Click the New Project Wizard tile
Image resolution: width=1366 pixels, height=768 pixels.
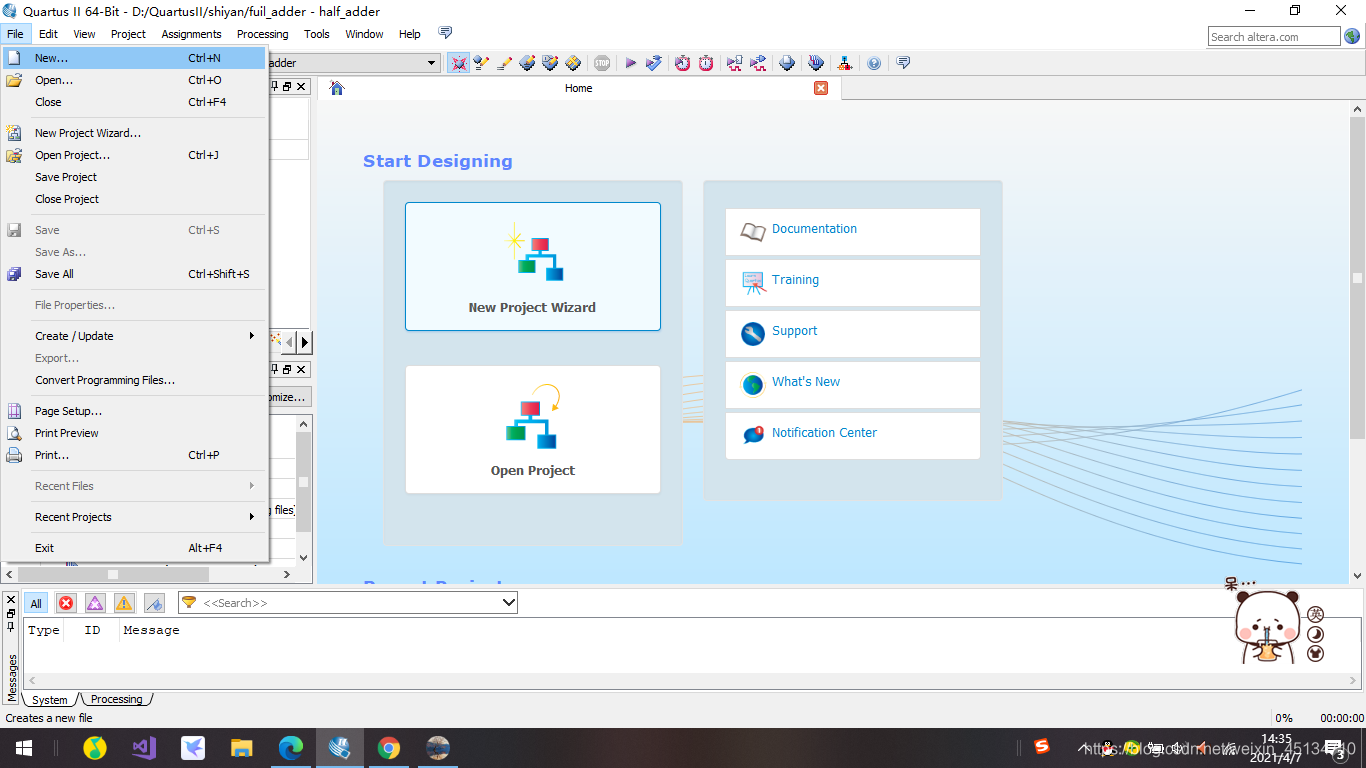[533, 266]
